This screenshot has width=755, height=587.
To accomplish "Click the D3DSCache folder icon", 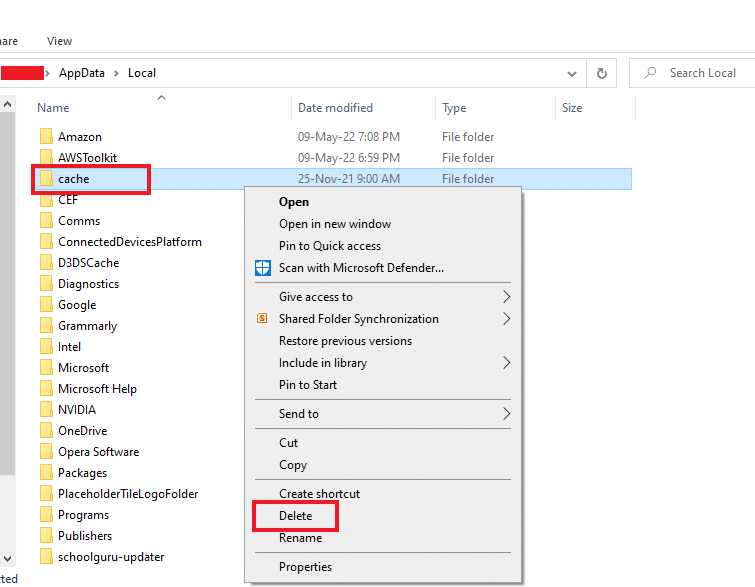I will point(46,262).
